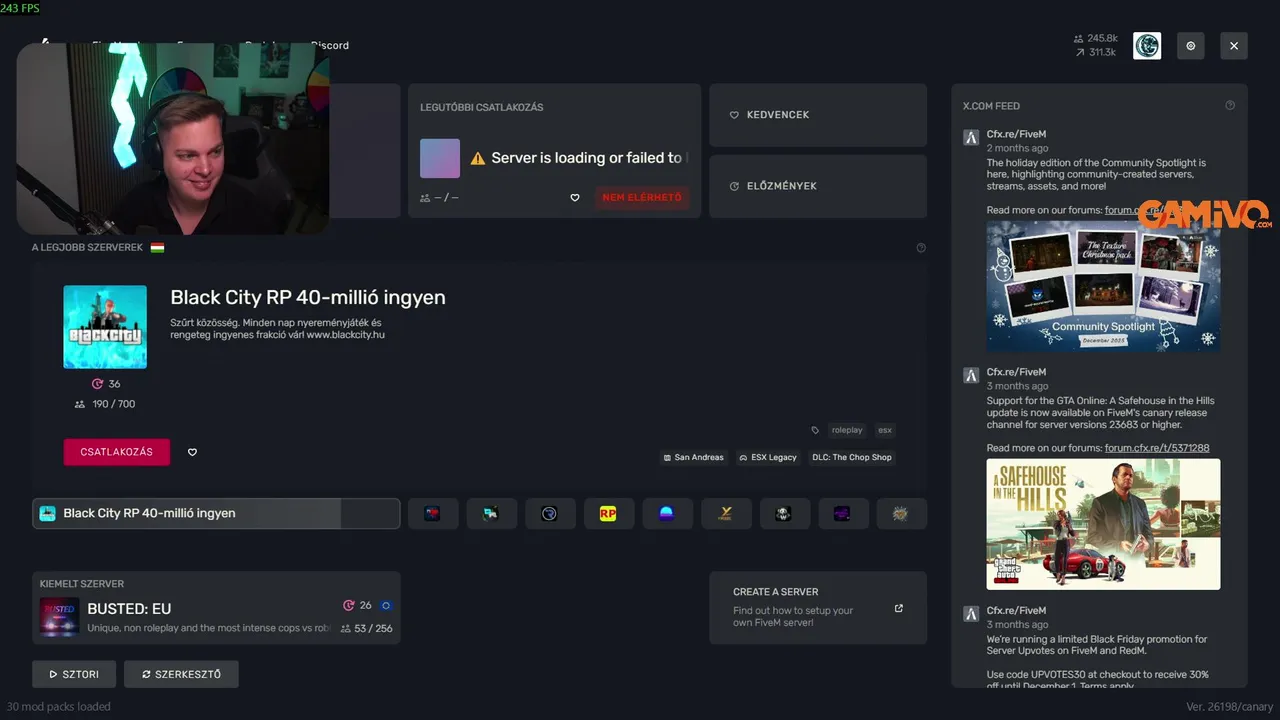Open KEDVENCEK favorites tab
1280x720 pixels.
point(818,115)
